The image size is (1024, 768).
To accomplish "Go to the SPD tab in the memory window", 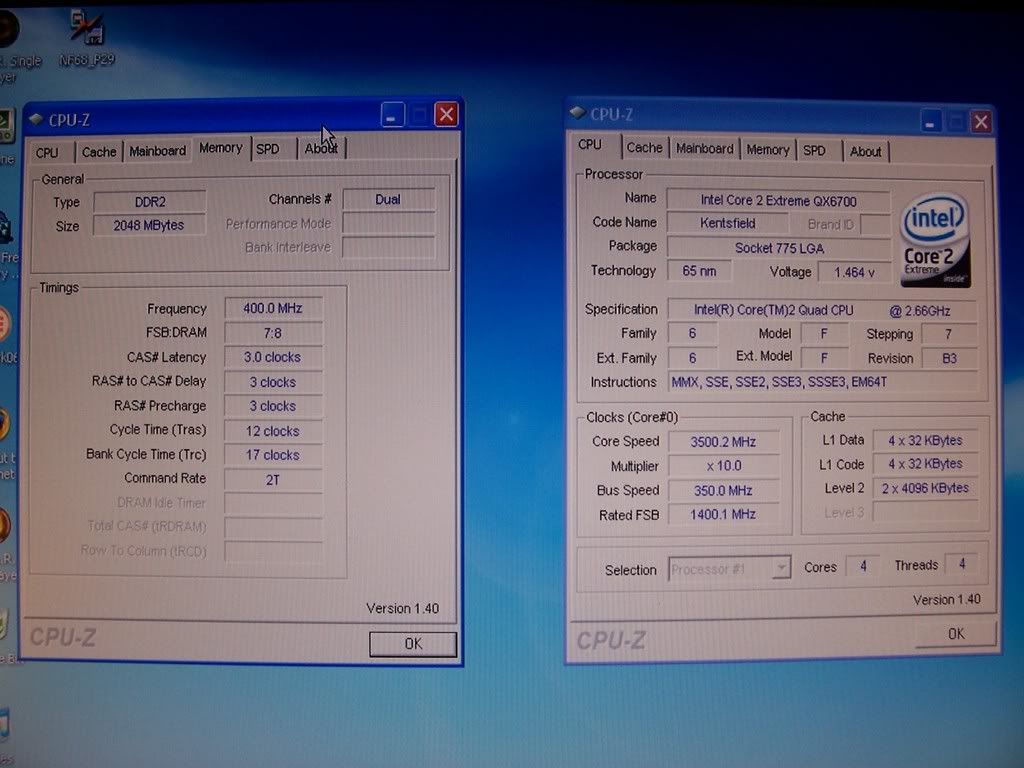I will pyautogui.click(x=268, y=149).
